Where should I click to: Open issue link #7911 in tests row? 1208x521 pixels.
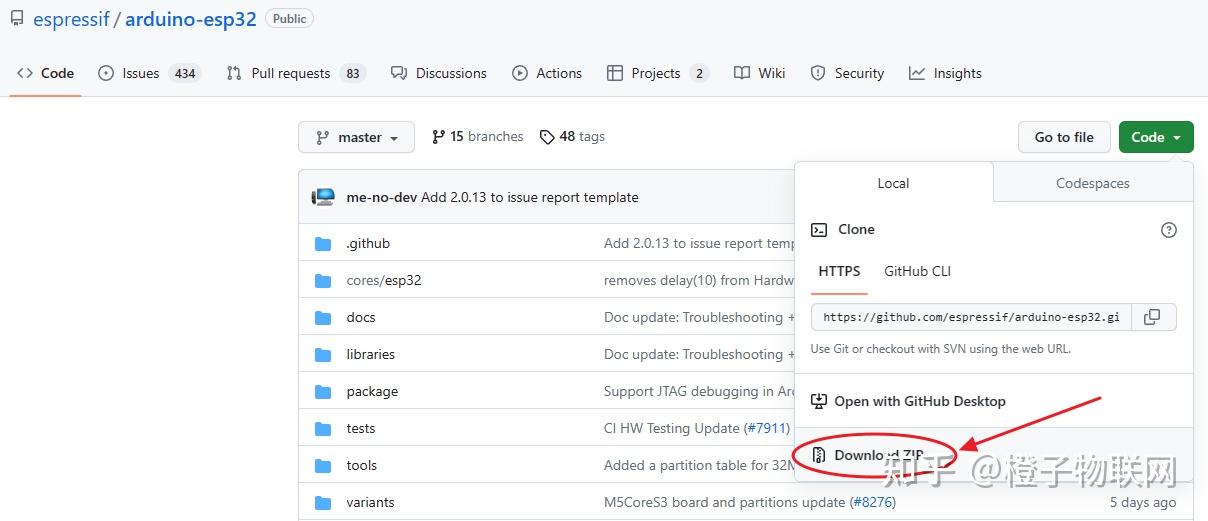(x=767, y=428)
